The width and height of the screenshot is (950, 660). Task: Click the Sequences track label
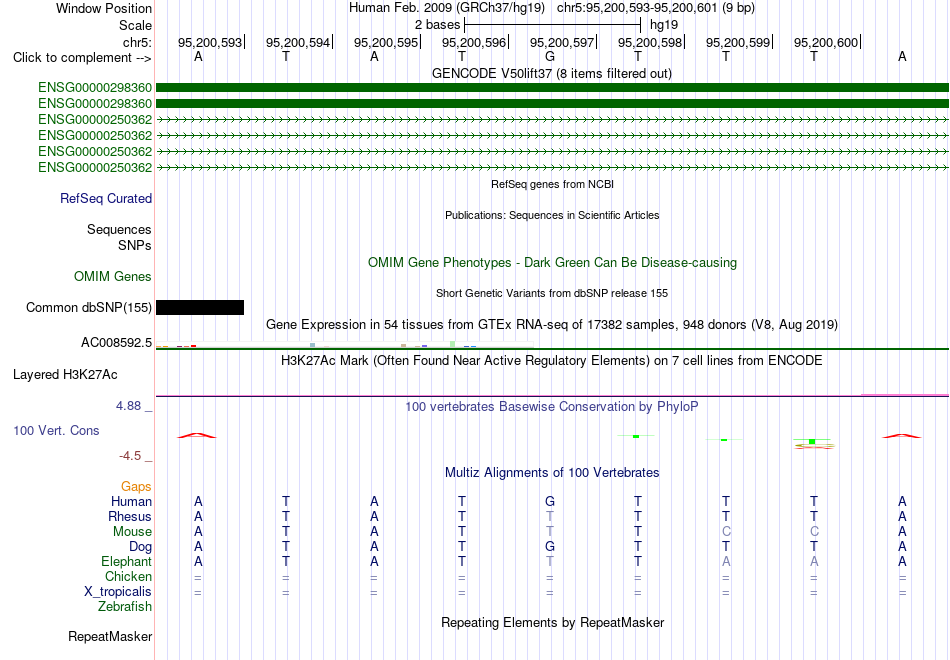[x=119, y=229]
